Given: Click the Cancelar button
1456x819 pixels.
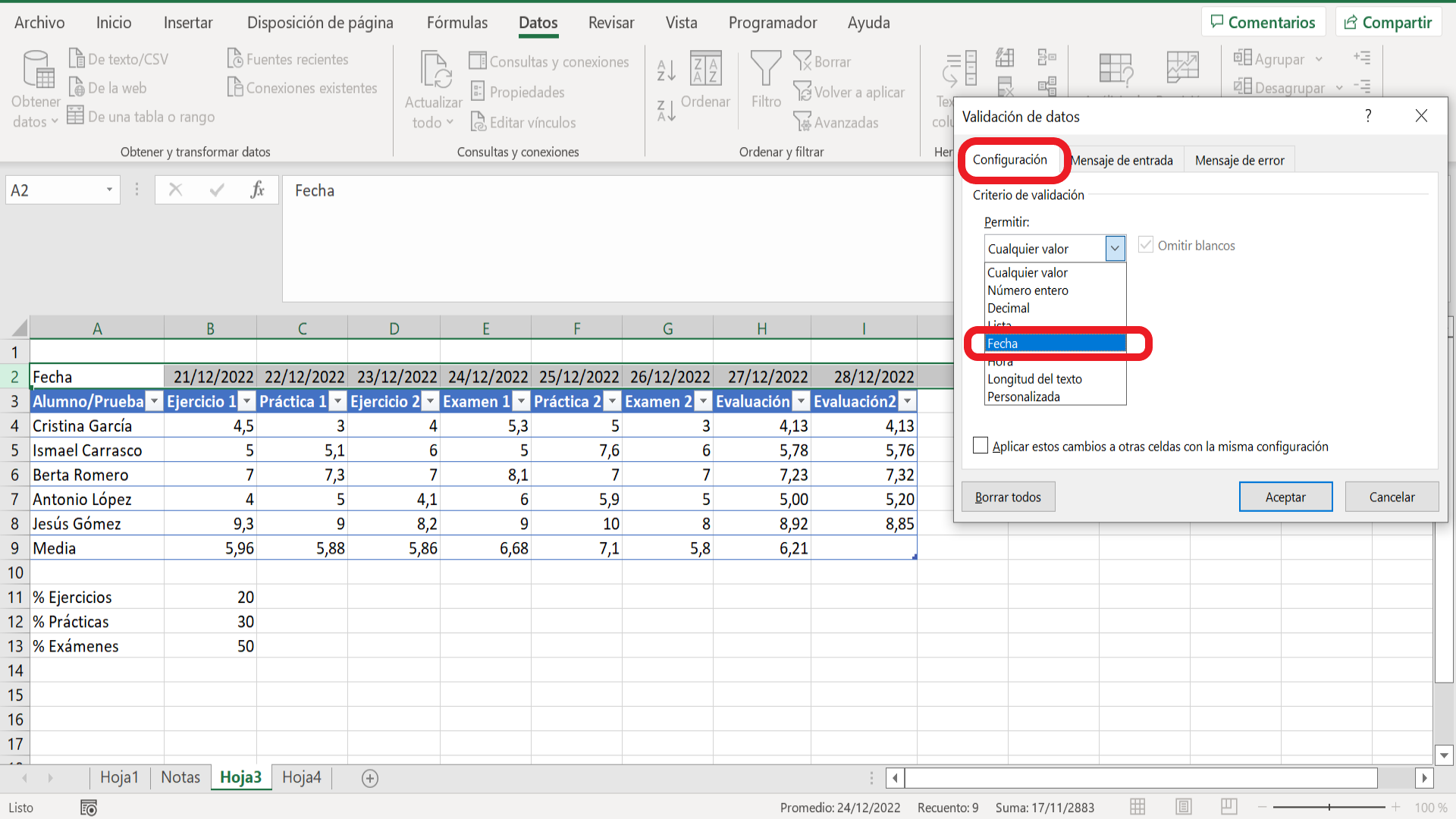Looking at the screenshot, I should pos(1392,497).
